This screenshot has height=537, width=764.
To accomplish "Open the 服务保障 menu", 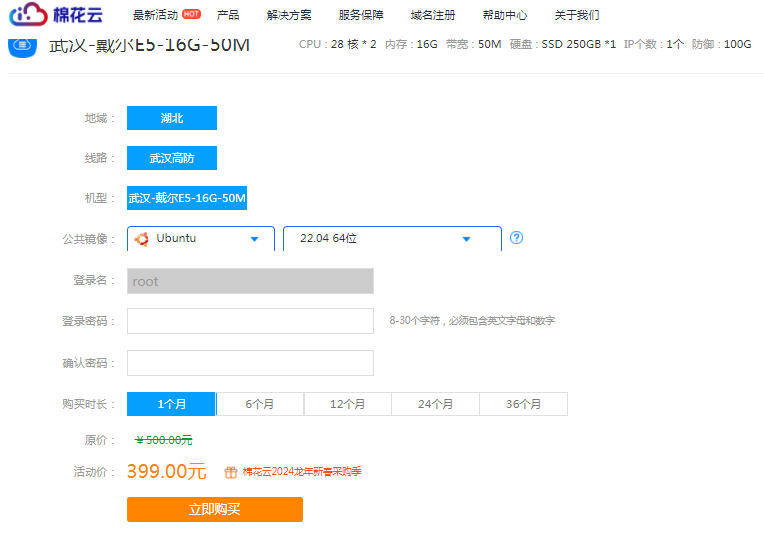I will point(361,15).
